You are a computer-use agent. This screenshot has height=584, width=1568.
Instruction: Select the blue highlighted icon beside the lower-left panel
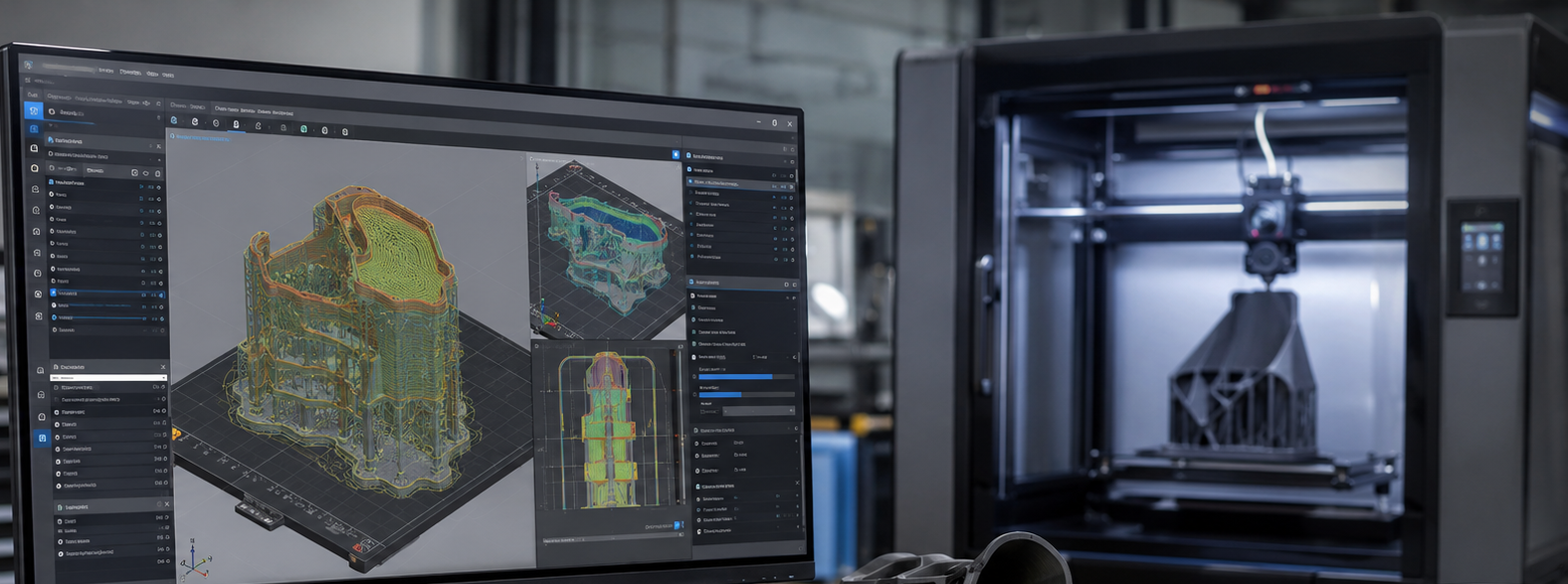click(42, 438)
